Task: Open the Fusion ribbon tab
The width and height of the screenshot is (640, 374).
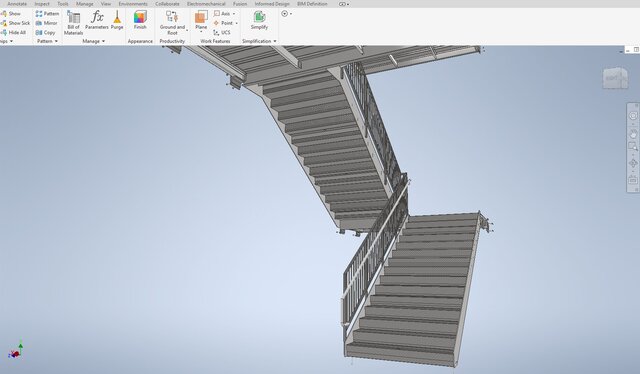Action: [x=240, y=4]
